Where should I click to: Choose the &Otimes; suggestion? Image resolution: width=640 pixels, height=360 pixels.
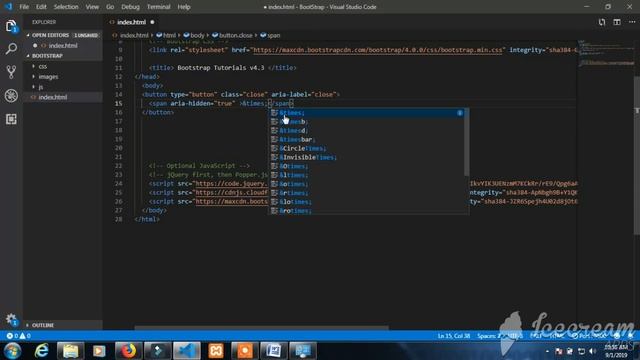(x=368, y=166)
